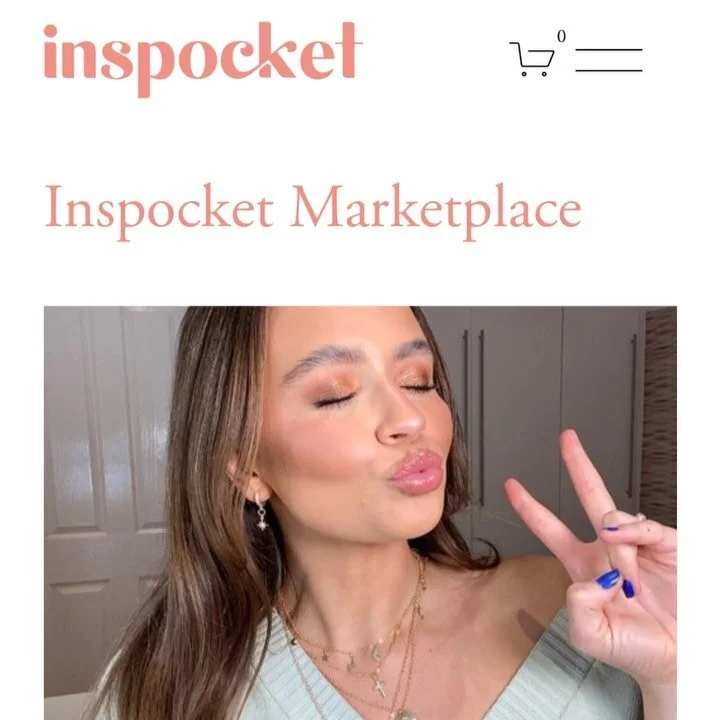This screenshot has width=720, height=720.
Task: Click the top line of the menu icon
Action: point(609,49)
